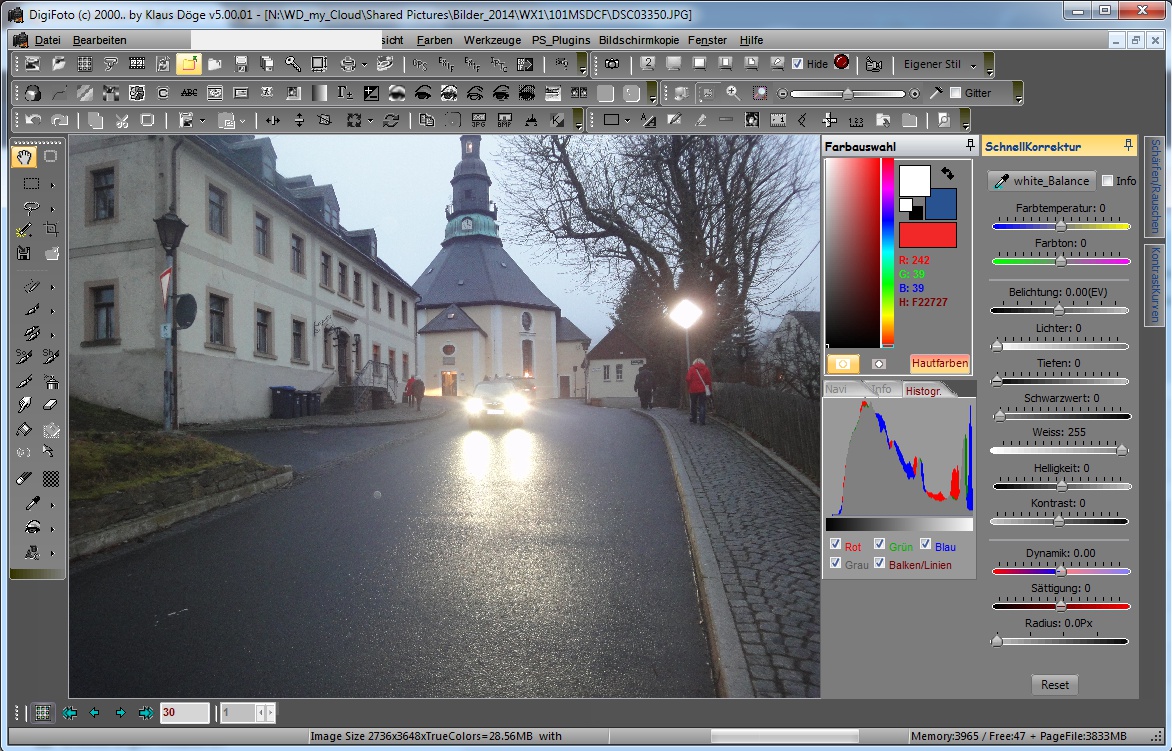1172x751 pixels.
Task: Disable the Rot histogram channel
Action: (x=836, y=545)
